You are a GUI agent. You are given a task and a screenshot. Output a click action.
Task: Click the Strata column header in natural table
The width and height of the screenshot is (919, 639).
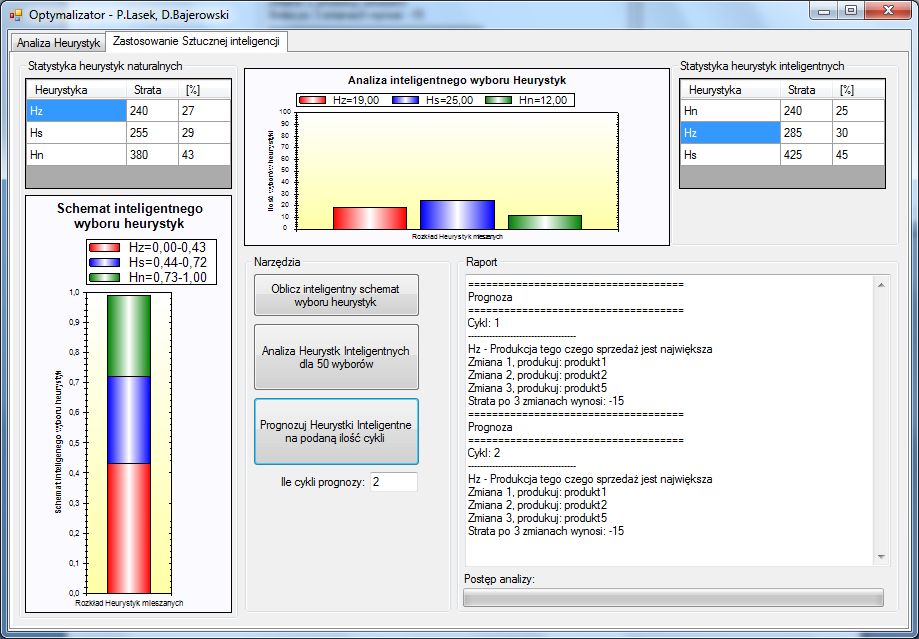[152, 90]
